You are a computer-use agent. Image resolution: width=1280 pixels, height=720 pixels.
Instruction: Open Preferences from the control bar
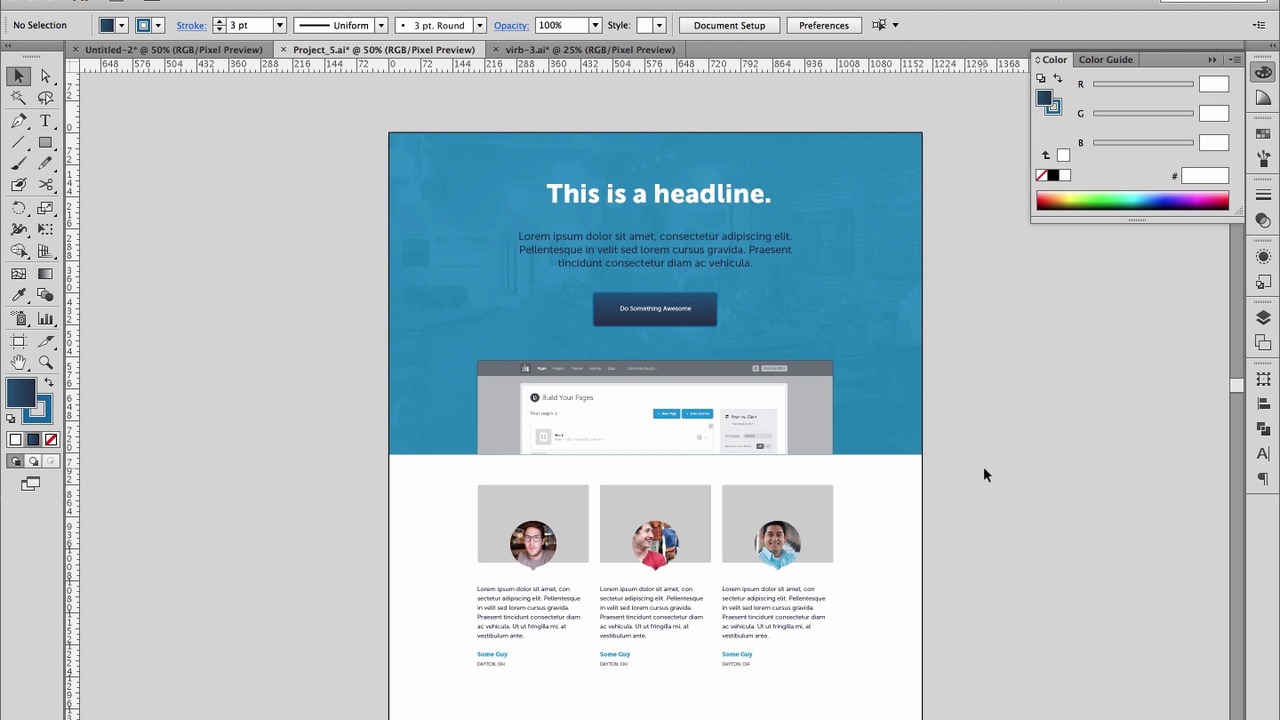point(823,25)
